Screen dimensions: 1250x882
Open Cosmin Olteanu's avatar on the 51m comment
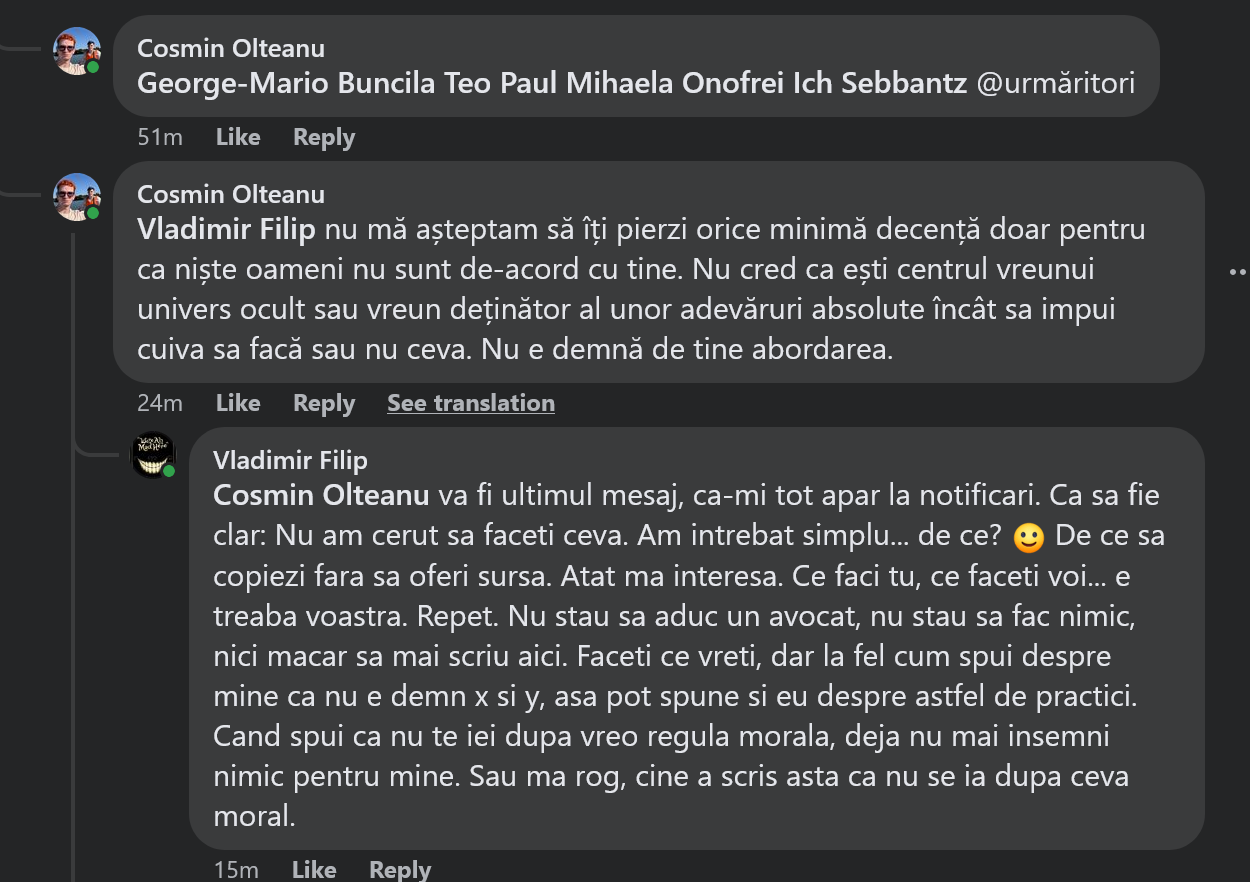77,50
